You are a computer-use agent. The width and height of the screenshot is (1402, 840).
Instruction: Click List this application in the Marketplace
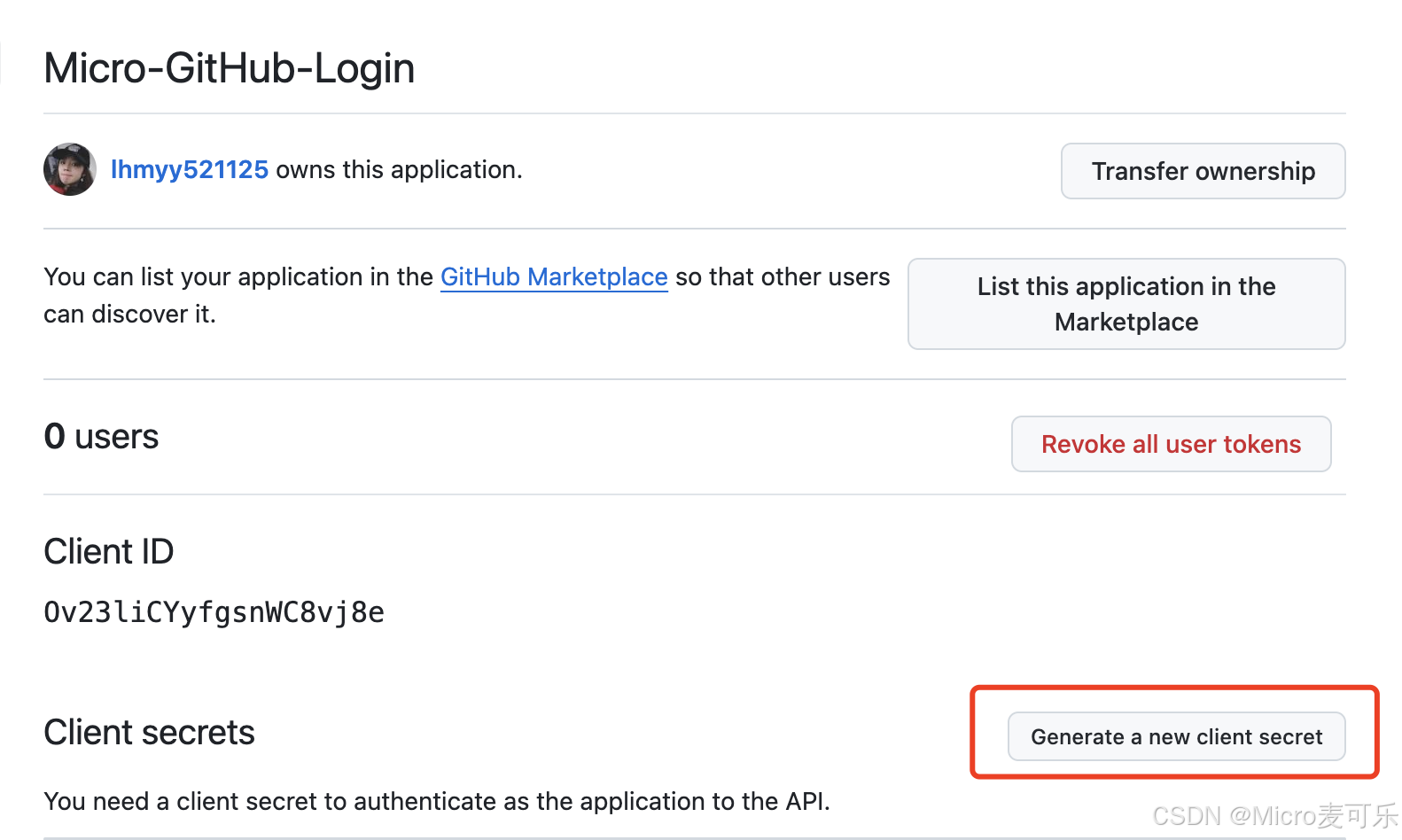(1126, 304)
